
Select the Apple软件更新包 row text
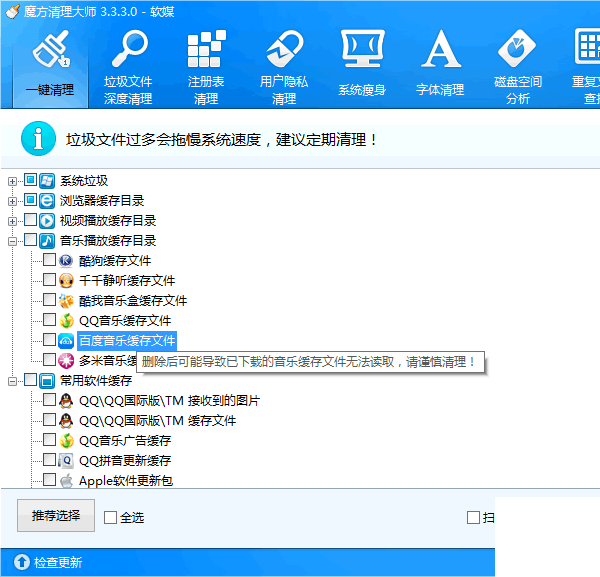[x=126, y=481]
